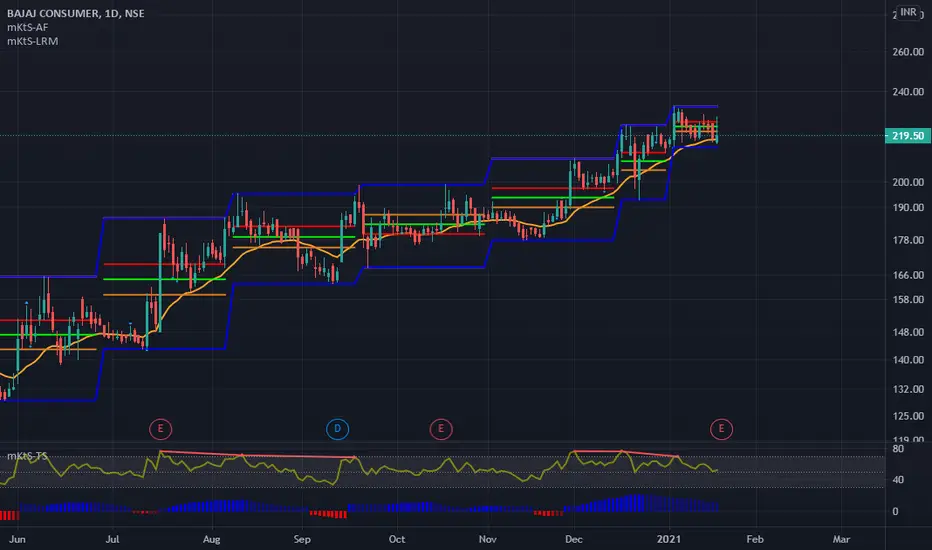Click the Aug label on time axis
The width and height of the screenshot is (932, 550).
pyautogui.click(x=212, y=539)
